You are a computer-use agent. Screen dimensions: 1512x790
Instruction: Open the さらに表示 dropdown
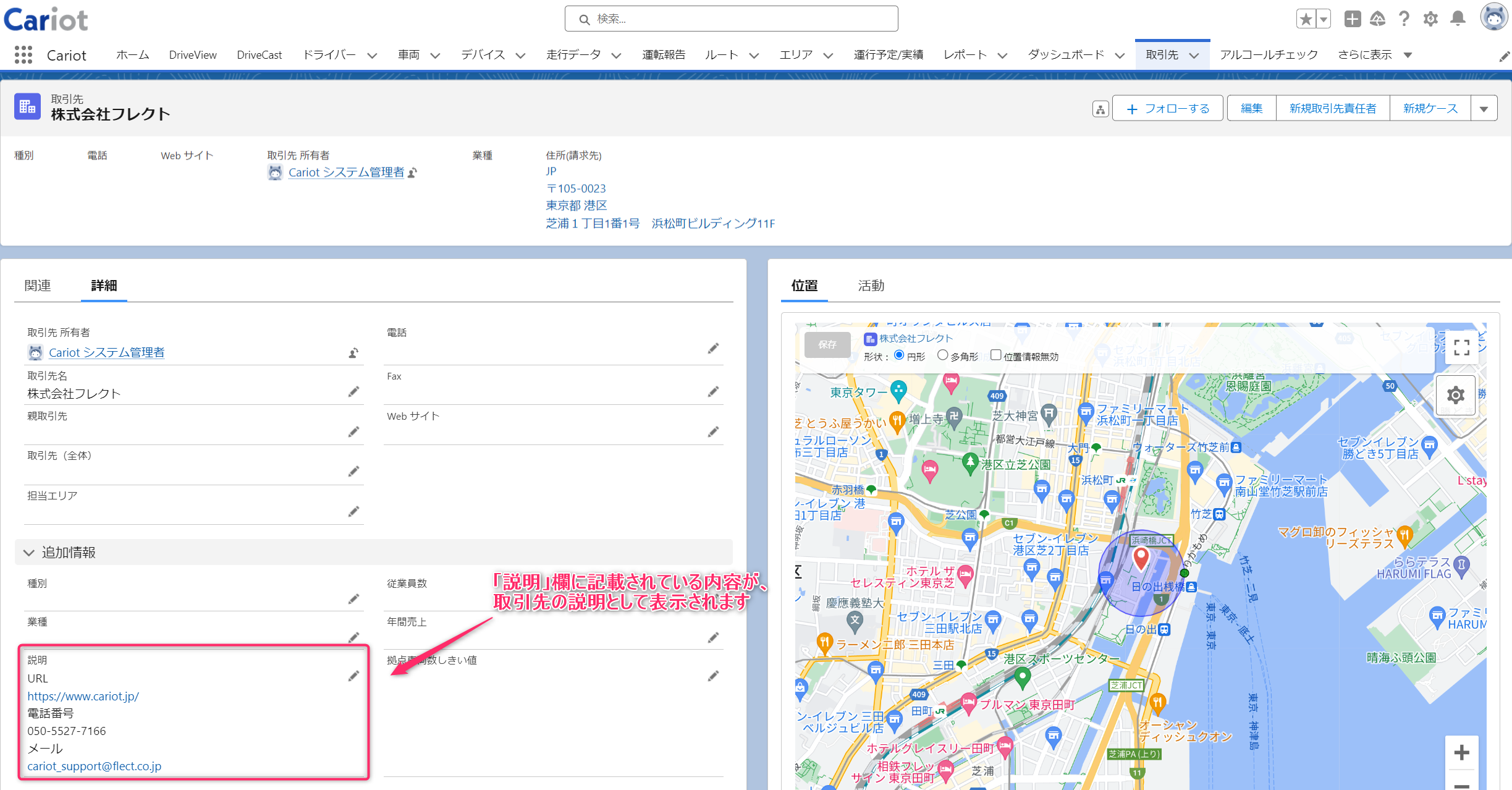point(1374,55)
